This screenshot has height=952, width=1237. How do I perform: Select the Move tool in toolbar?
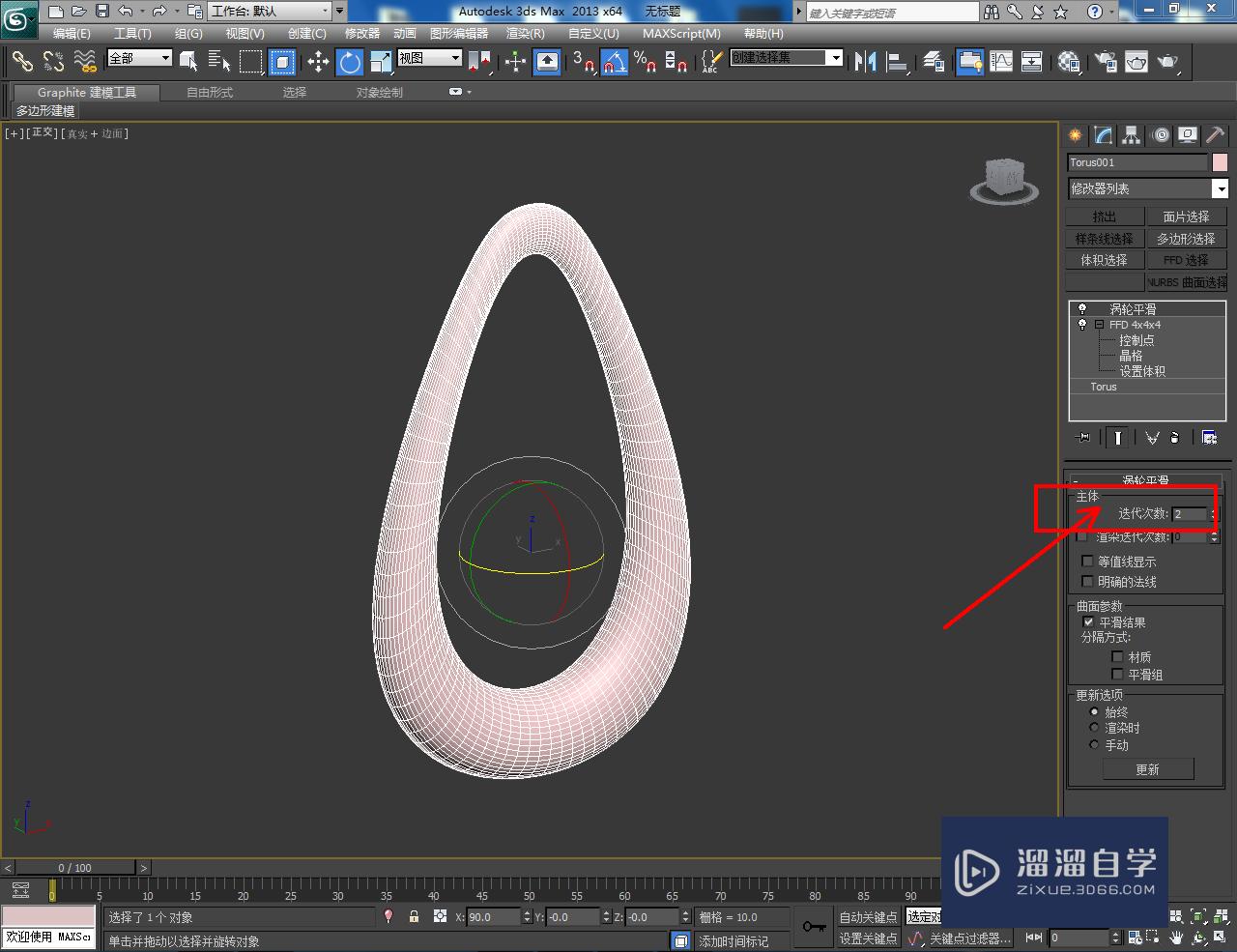point(318,62)
